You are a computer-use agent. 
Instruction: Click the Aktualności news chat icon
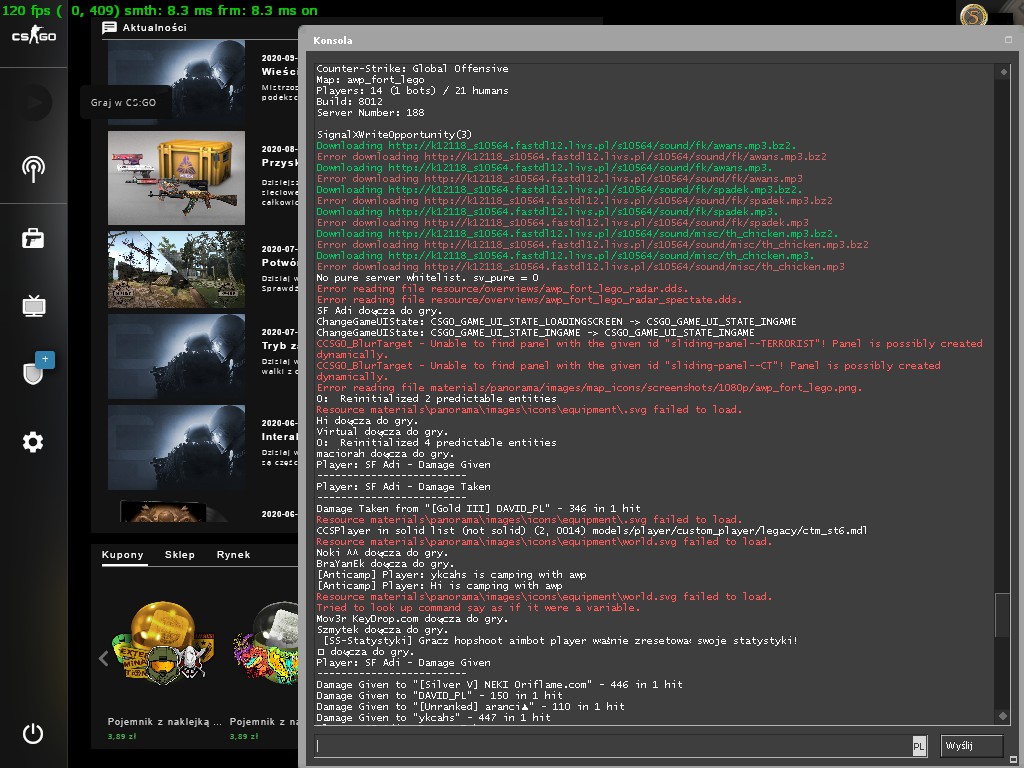click(109, 27)
